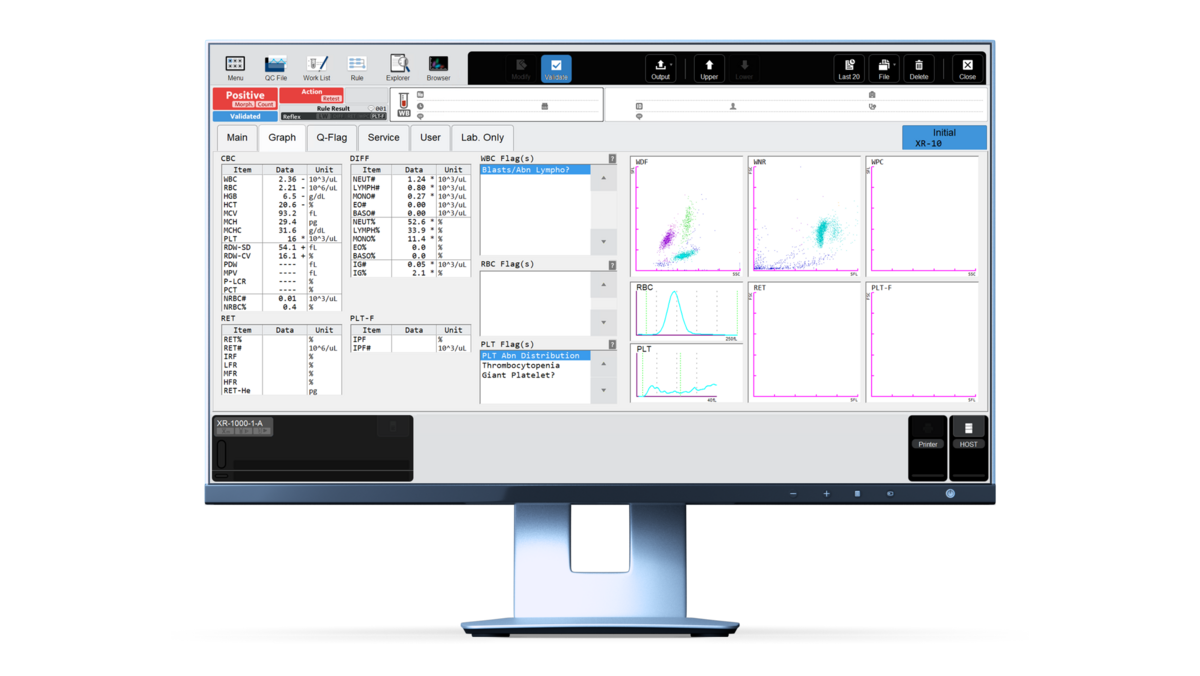Click the Validate toolbar button
This screenshot has height=676, width=1200.
click(556, 68)
